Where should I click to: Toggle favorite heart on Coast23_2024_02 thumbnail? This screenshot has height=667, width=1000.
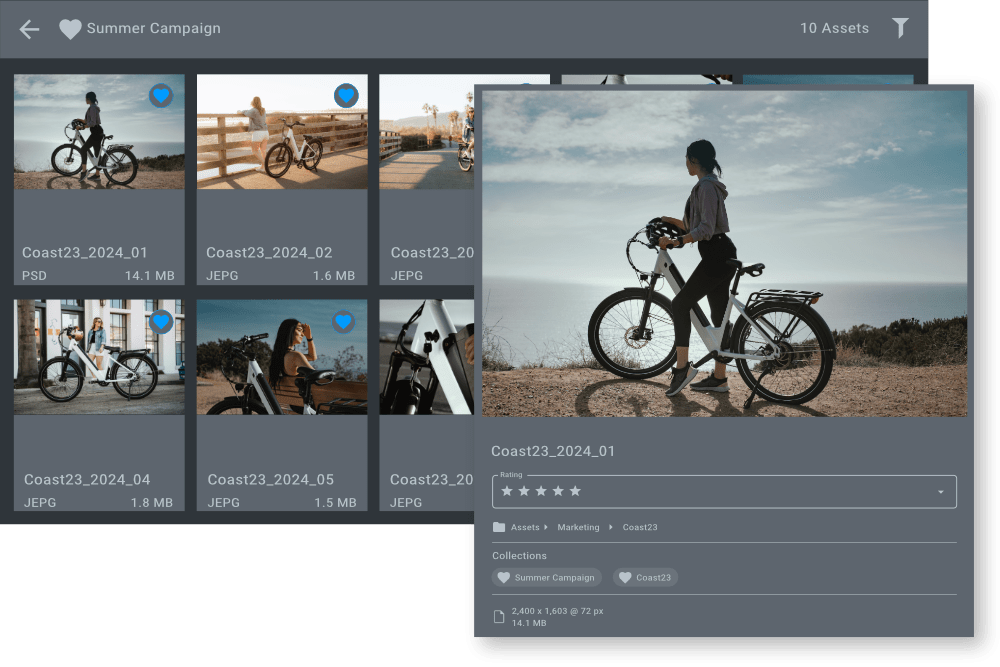[x=345, y=96]
